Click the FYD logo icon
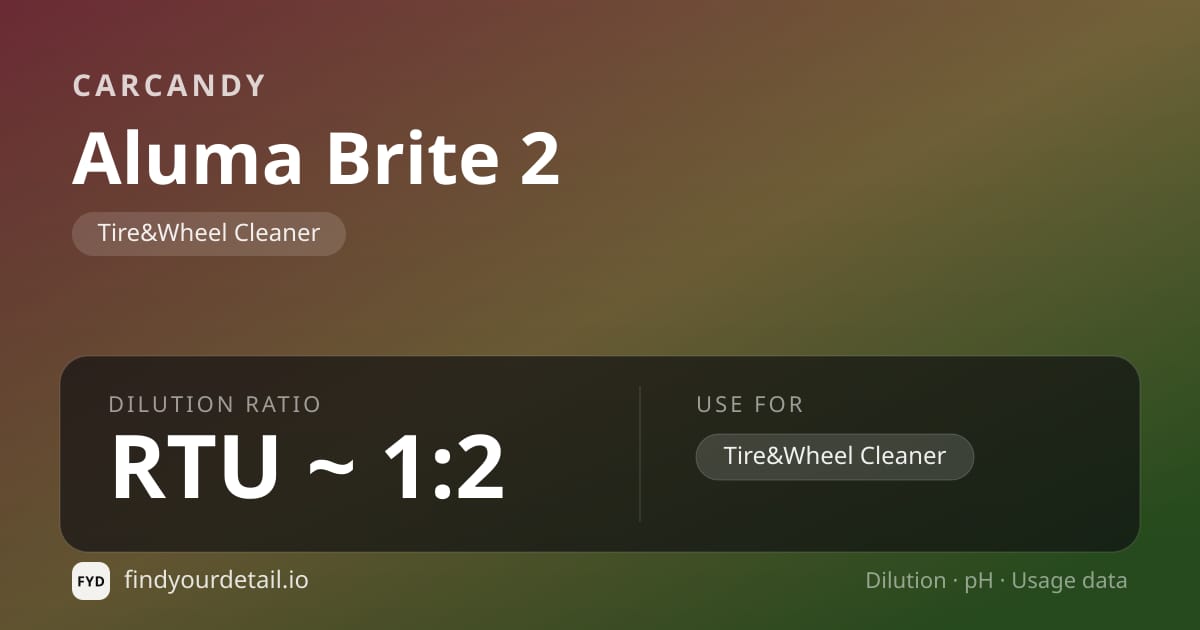1200x630 pixels. click(91, 581)
